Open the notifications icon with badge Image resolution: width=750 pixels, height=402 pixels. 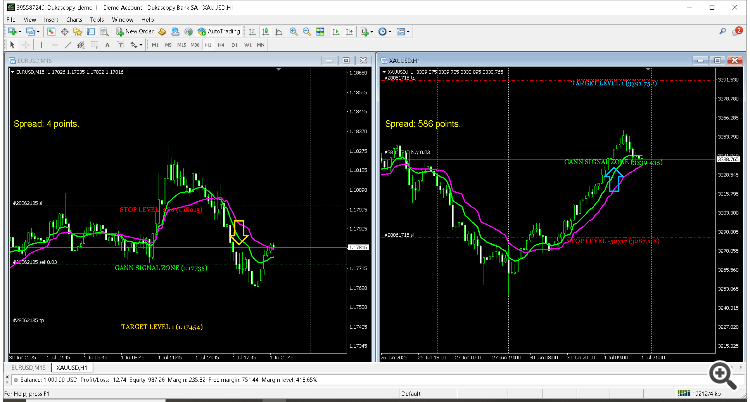[737, 32]
